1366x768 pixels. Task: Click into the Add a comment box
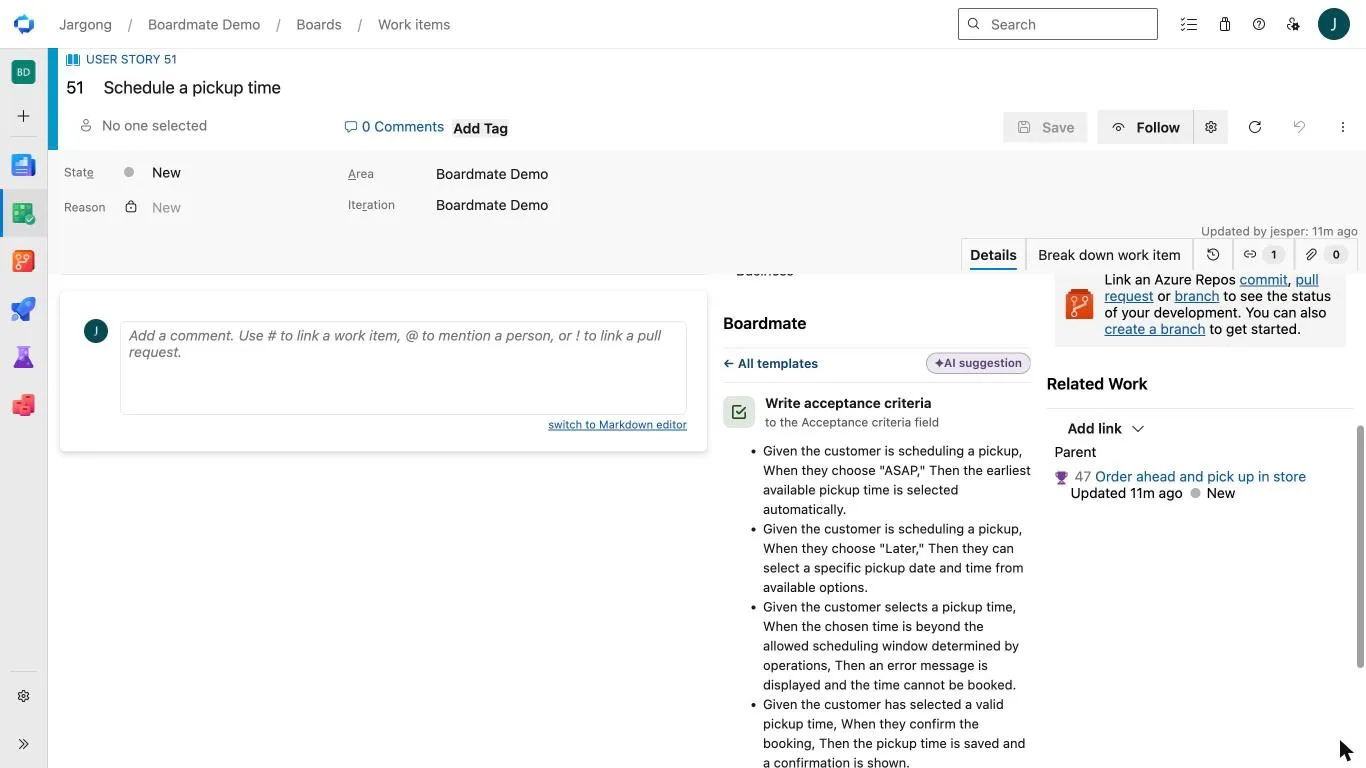[403, 367]
